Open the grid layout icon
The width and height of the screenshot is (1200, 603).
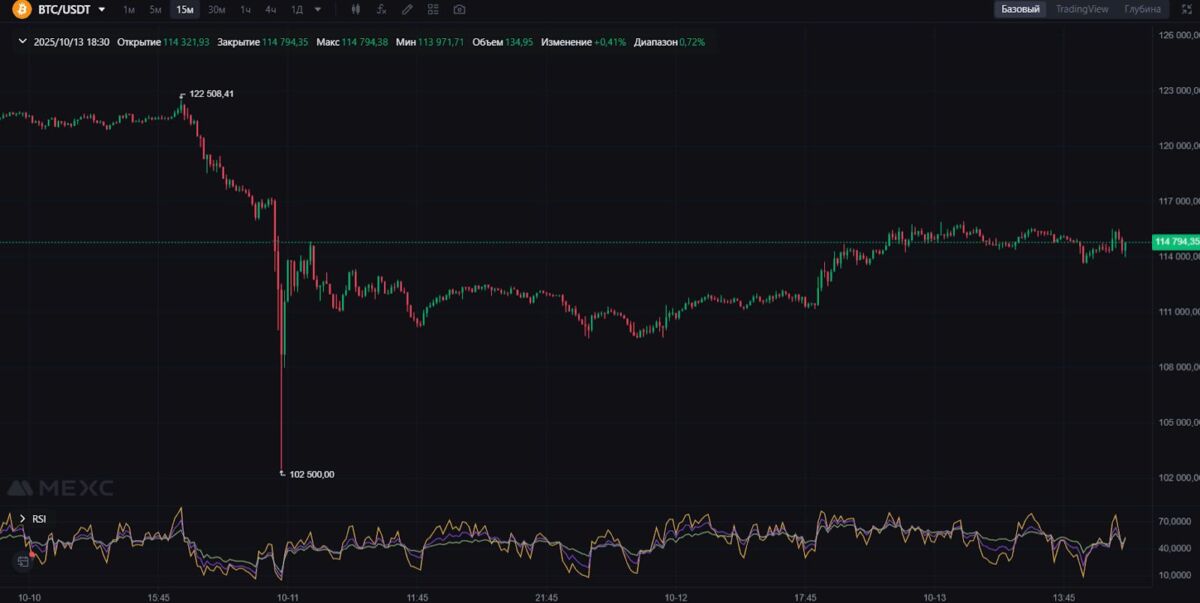pyautogui.click(x=433, y=9)
